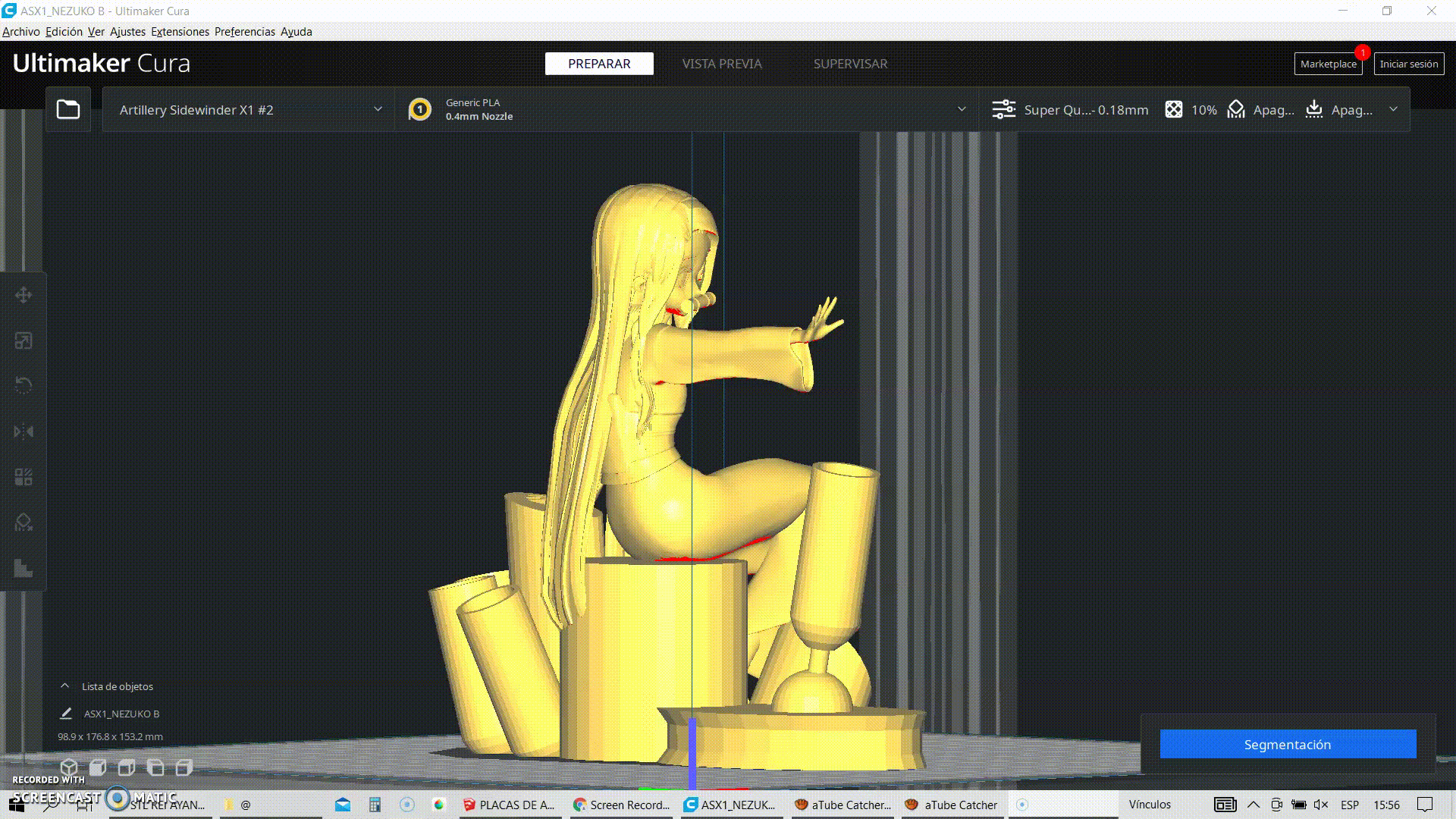Screen dimensions: 1456x819
Task: Select the Support Blocker tool
Action: 24,522
